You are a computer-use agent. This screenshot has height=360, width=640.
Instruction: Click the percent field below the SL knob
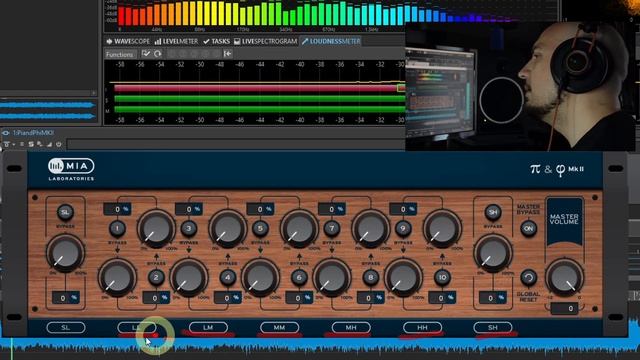coord(66,298)
